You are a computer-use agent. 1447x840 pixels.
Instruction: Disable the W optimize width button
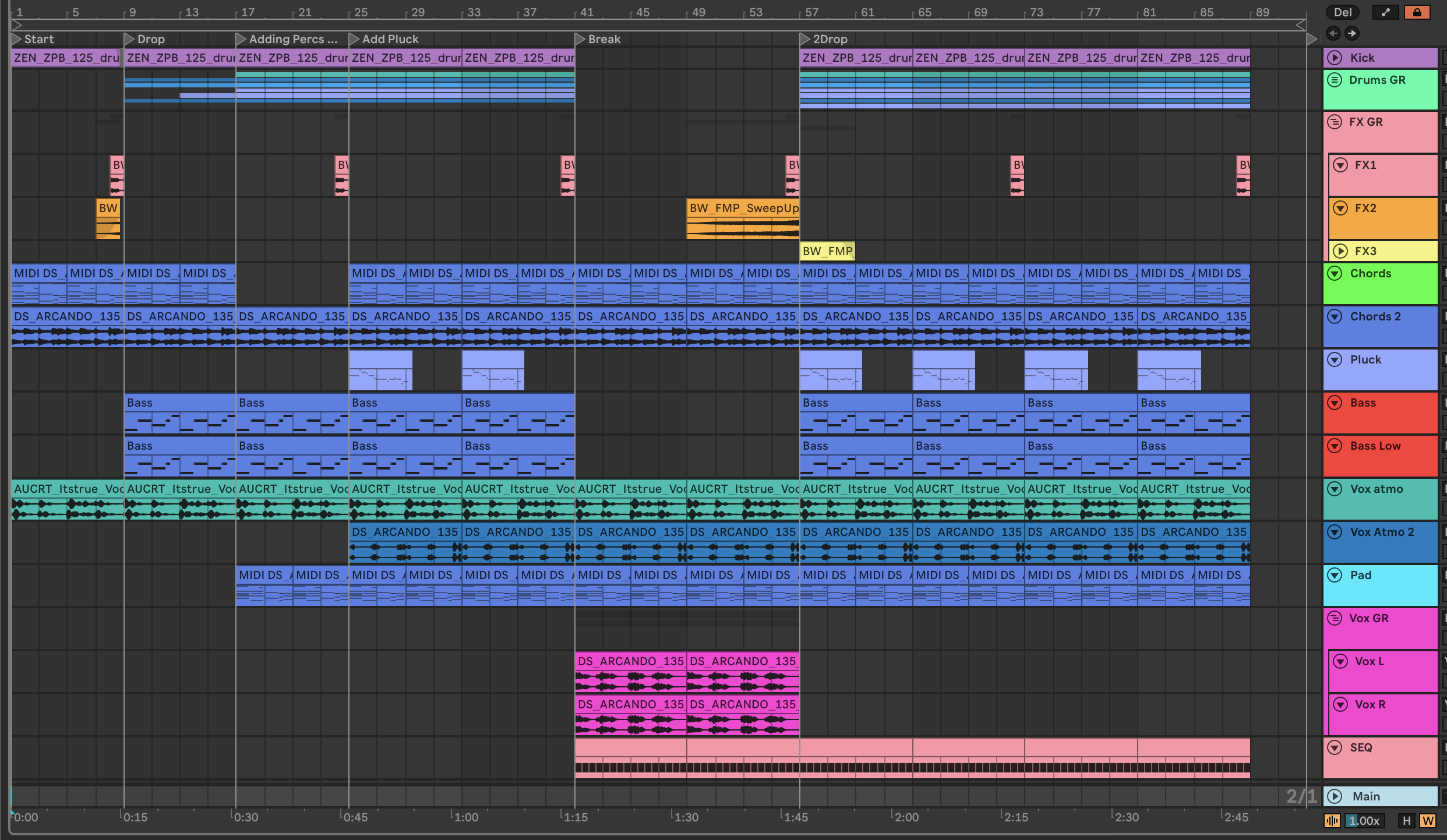click(1427, 821)
